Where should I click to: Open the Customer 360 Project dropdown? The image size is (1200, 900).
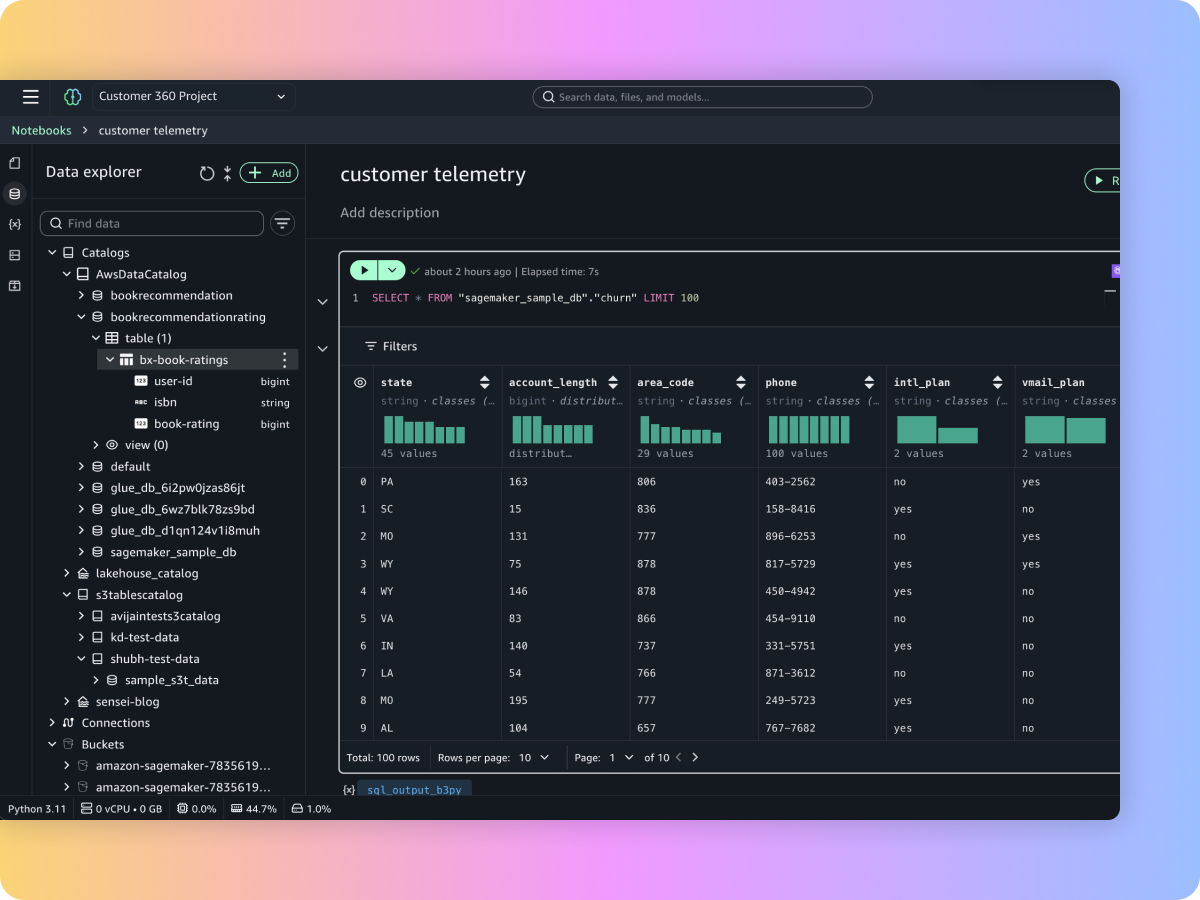[x=192, y=97]
